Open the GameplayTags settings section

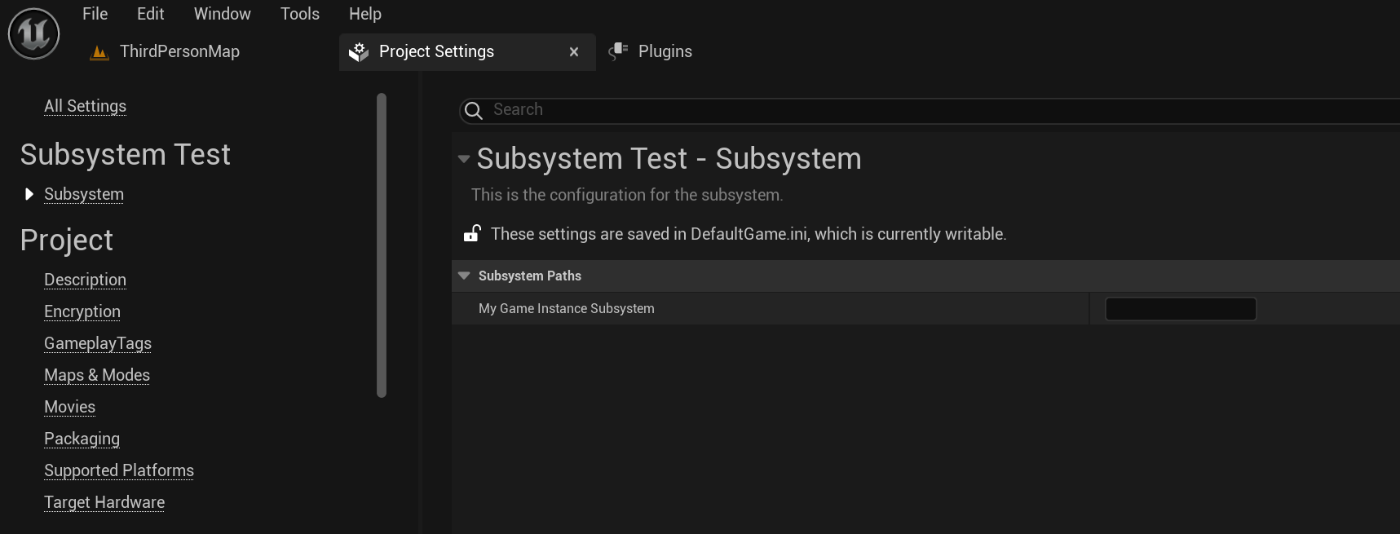(98, 343)
